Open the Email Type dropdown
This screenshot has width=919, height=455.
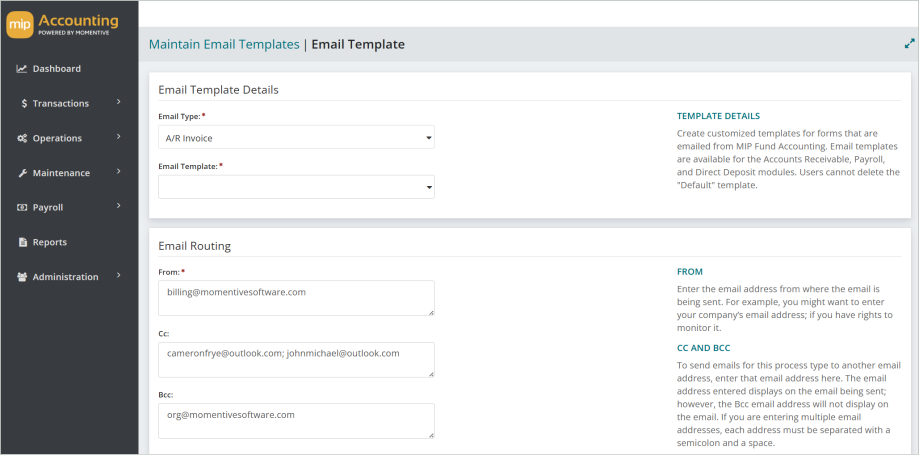point(297,137)
